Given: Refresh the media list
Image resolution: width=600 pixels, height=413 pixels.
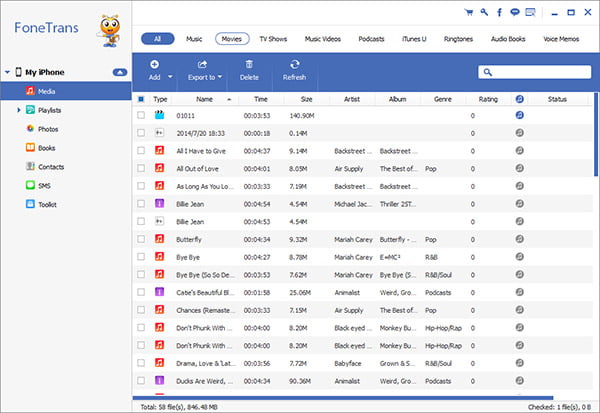Looking at the screenshot, I should pos(294,71).
